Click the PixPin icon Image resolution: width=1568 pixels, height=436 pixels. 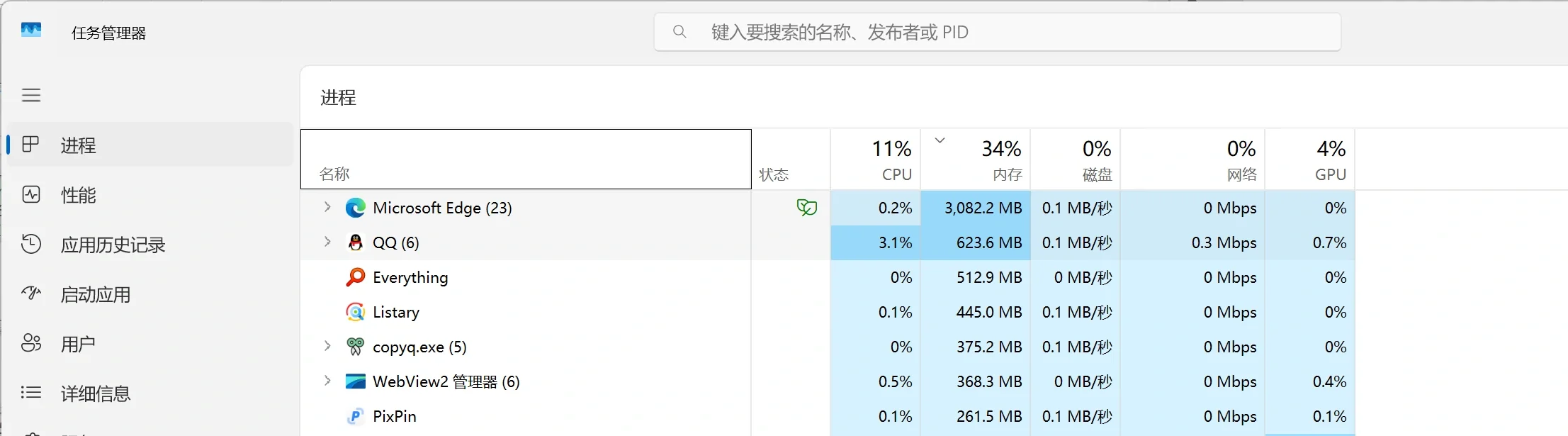[x=355, y=416]
